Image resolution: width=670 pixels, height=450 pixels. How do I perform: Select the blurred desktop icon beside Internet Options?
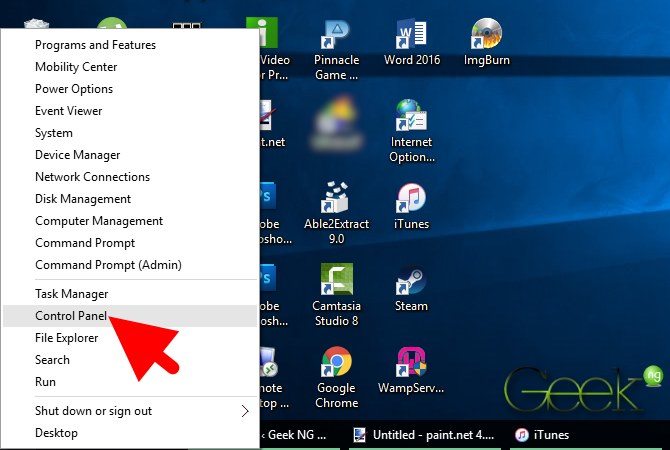pyautogui.click(x=337, y=124)
